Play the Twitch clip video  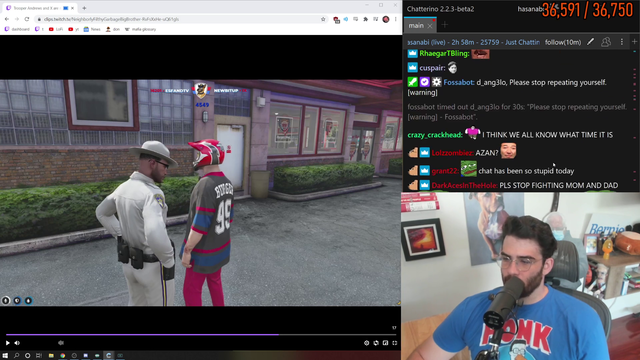(7, 343)
